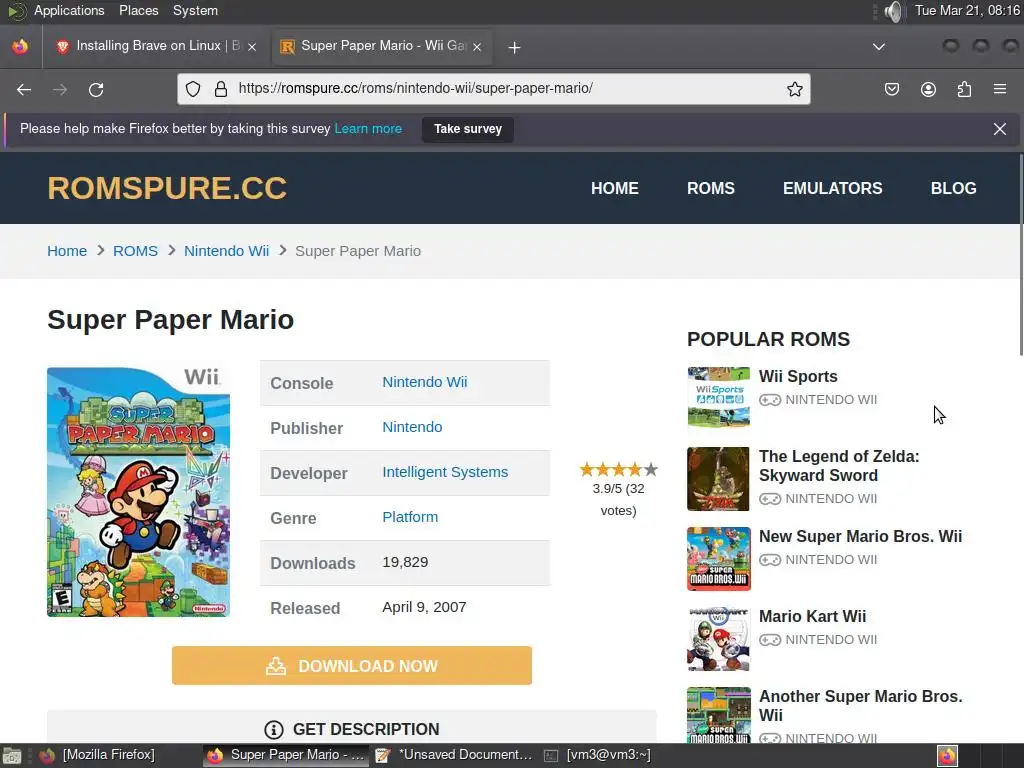This screenshot has width=1024, height=768.
Task: Open Mario Kart Wii thumbnail
Action: 718,639
